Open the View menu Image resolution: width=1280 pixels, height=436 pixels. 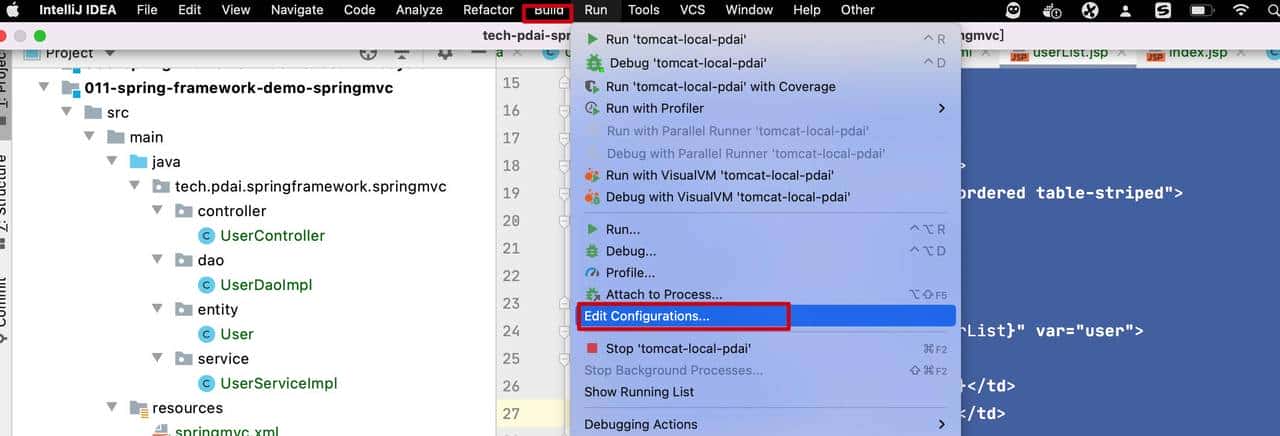pyautogui.click(x=235, y=10)
